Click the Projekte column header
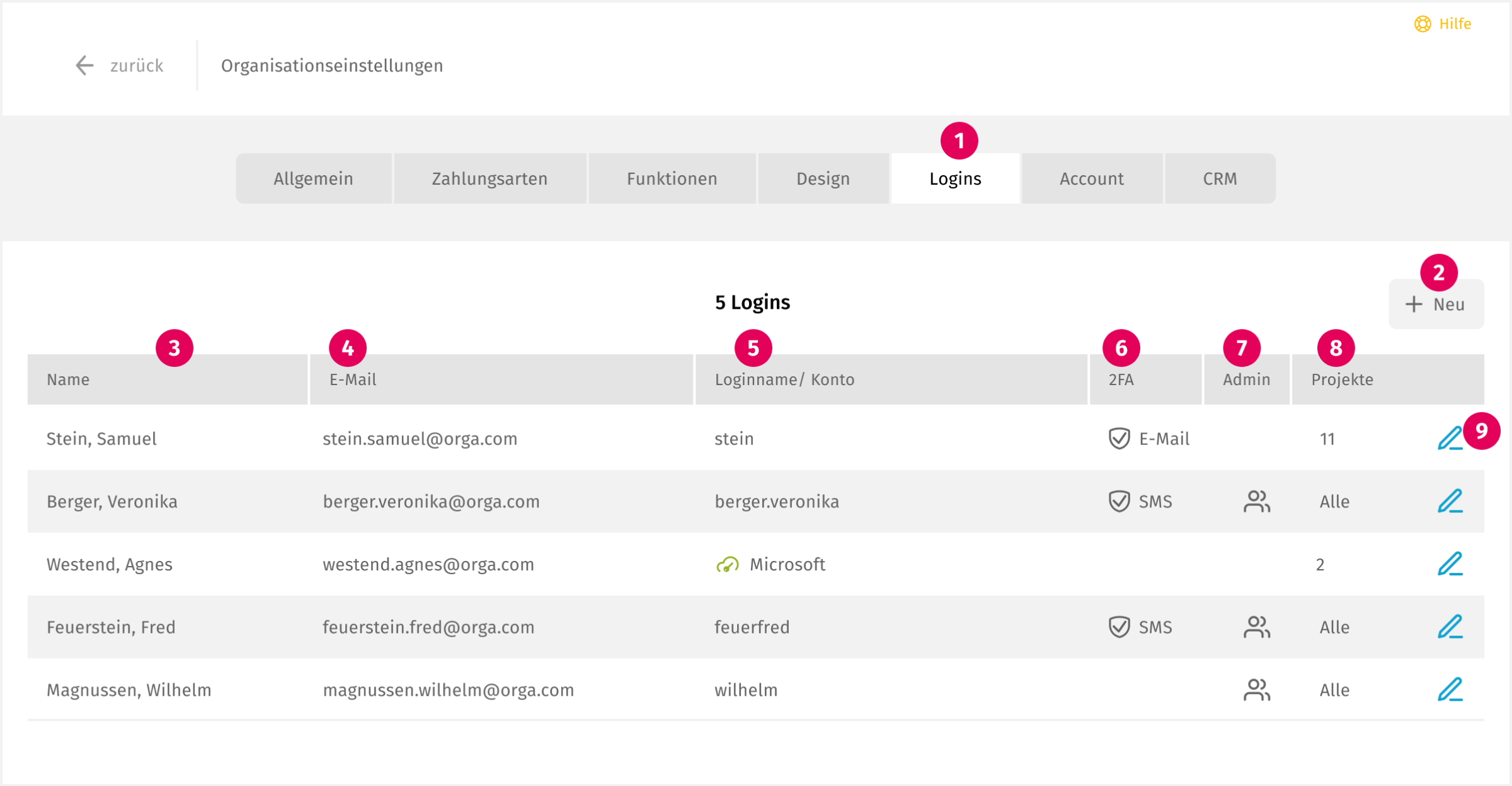 coord(1342,379)
